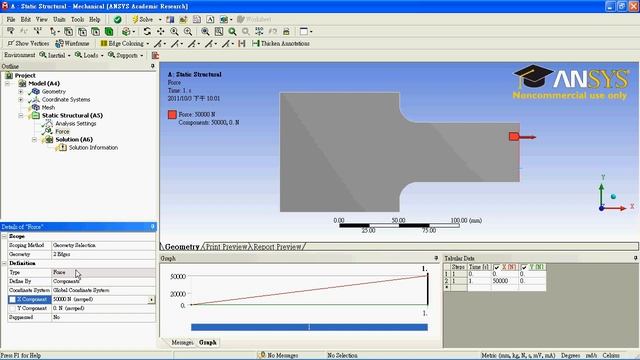Click the Label tool icon
Viewport: 640px width, 360px height.
pyautogui.click(x=11, y=31)
